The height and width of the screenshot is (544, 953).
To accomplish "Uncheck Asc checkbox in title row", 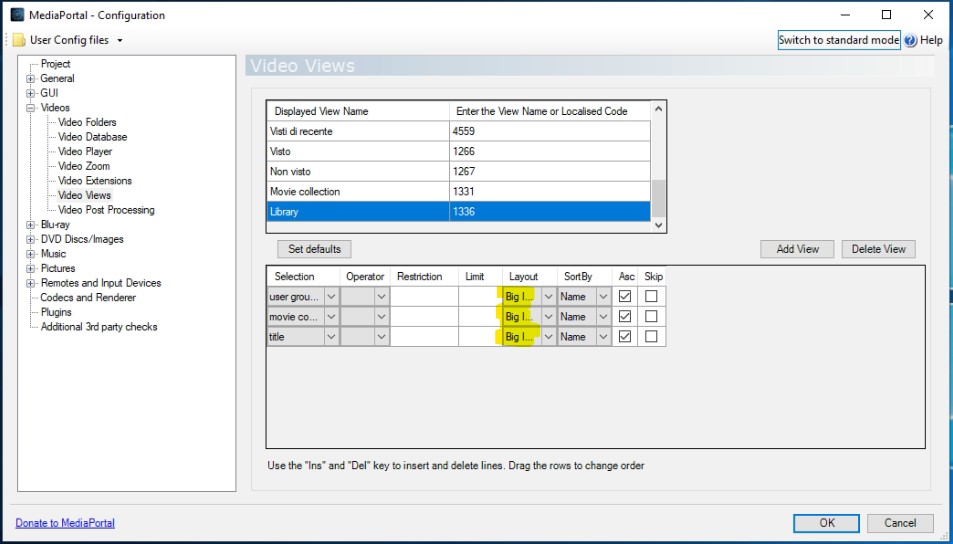I will coord(625,337).
